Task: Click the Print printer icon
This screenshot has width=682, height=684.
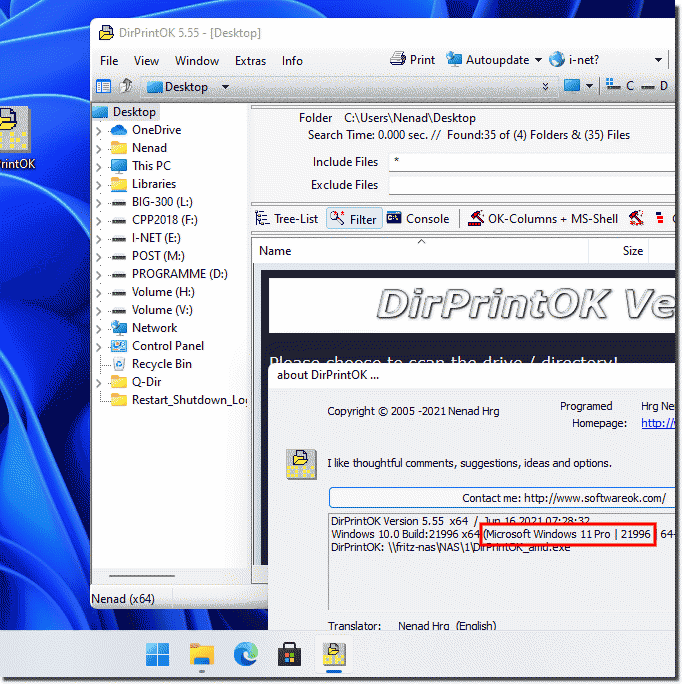Action: coord(398,58)
